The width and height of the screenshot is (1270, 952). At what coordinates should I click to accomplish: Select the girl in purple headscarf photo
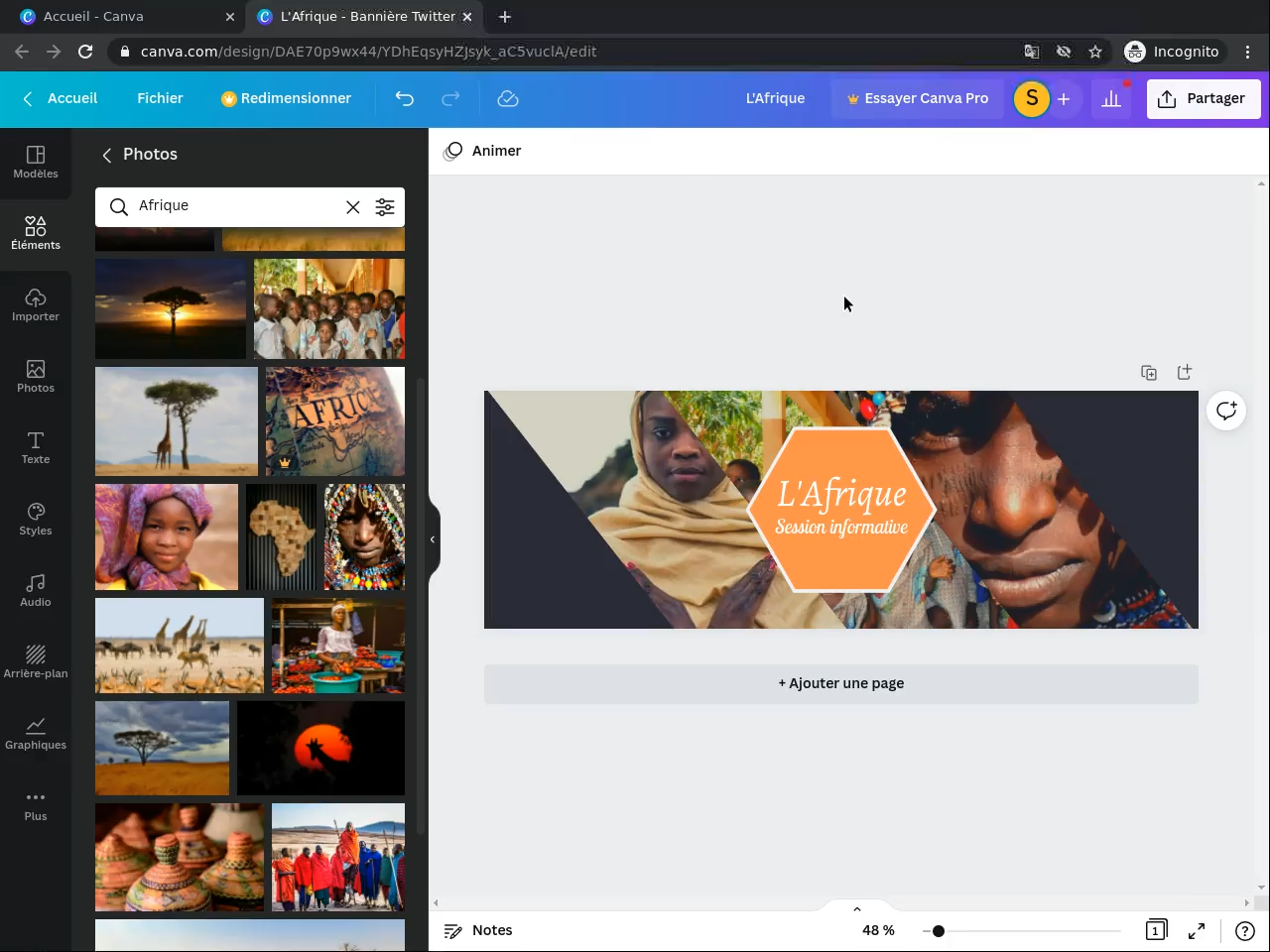click(x=167, y=536)
